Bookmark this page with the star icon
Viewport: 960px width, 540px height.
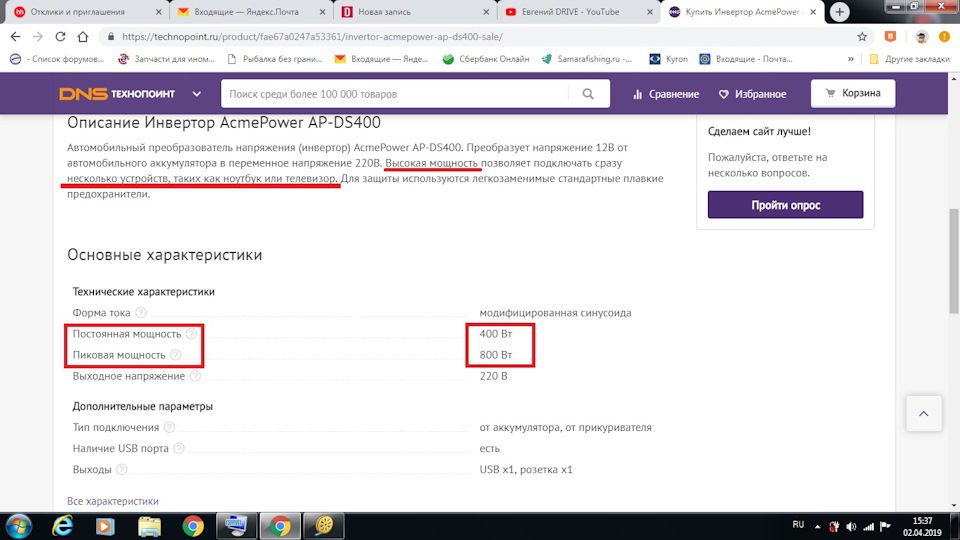point(862,37)
